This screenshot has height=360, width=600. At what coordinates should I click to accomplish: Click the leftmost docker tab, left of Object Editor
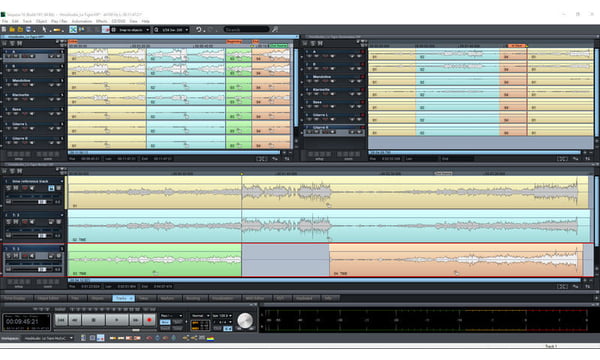click(16, 298)
